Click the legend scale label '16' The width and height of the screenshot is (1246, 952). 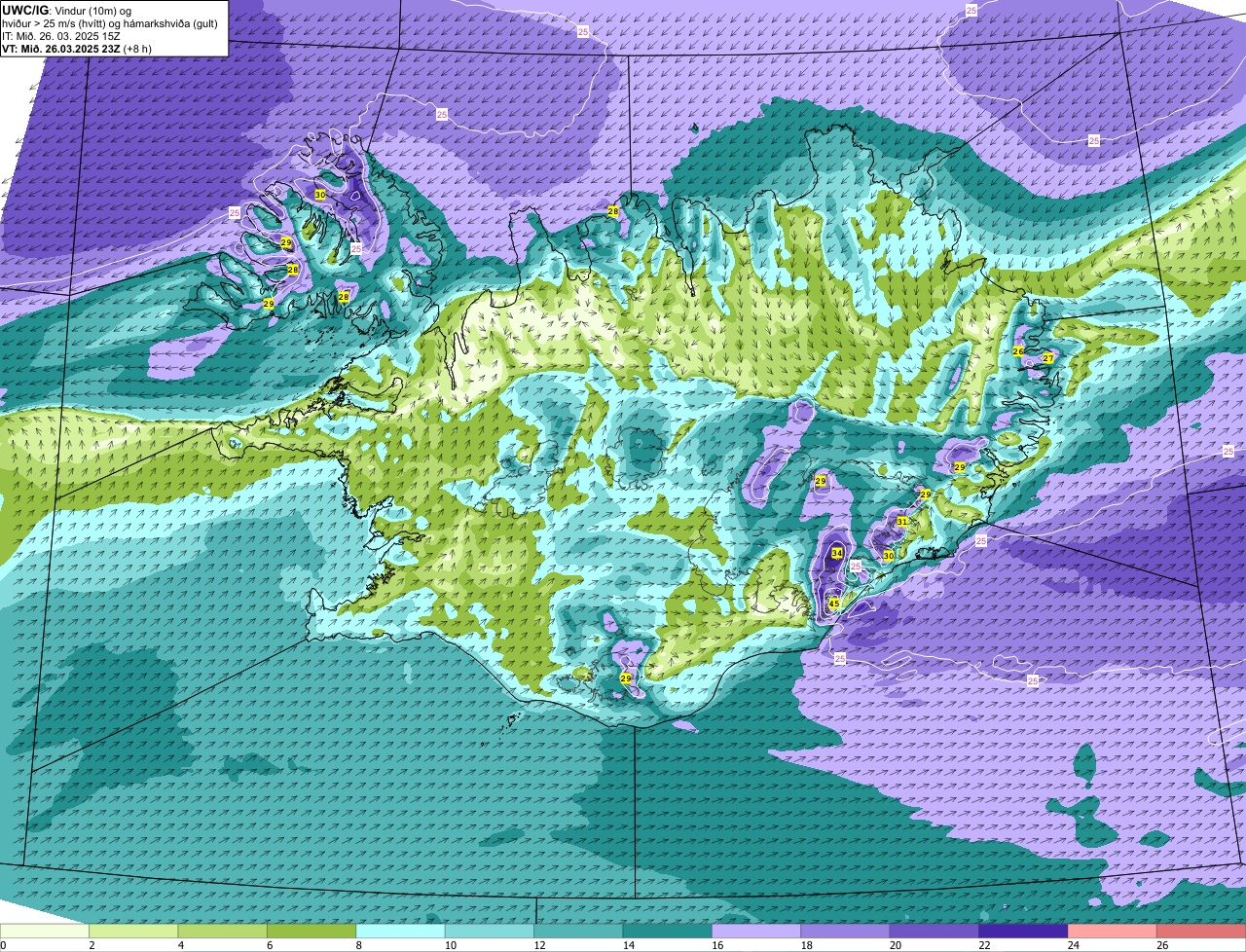pos(715,945)
